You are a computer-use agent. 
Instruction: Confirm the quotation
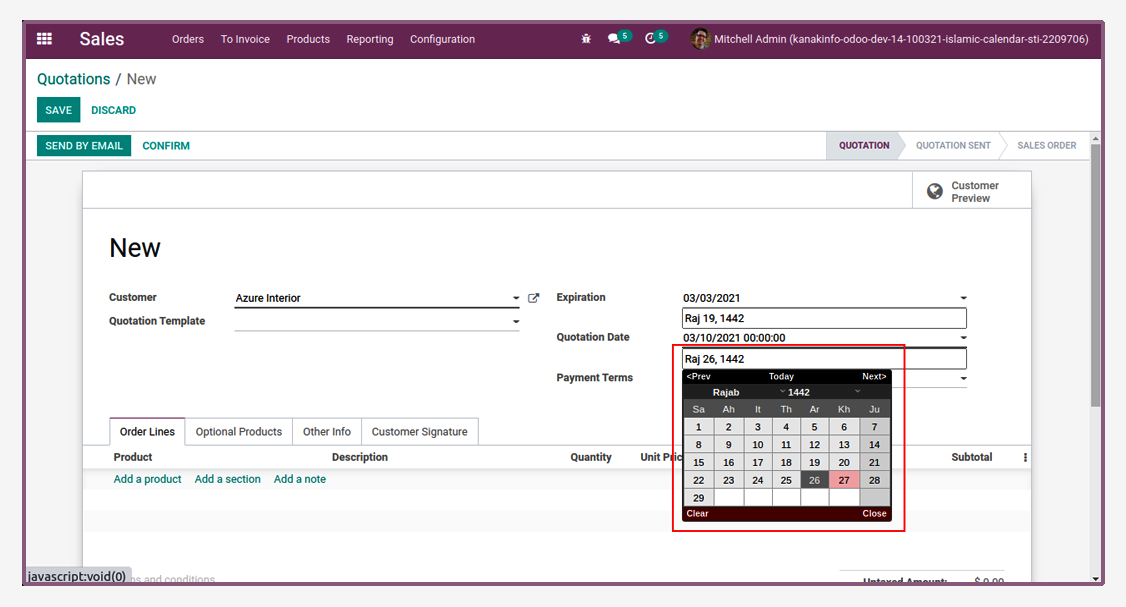point(166,146)
